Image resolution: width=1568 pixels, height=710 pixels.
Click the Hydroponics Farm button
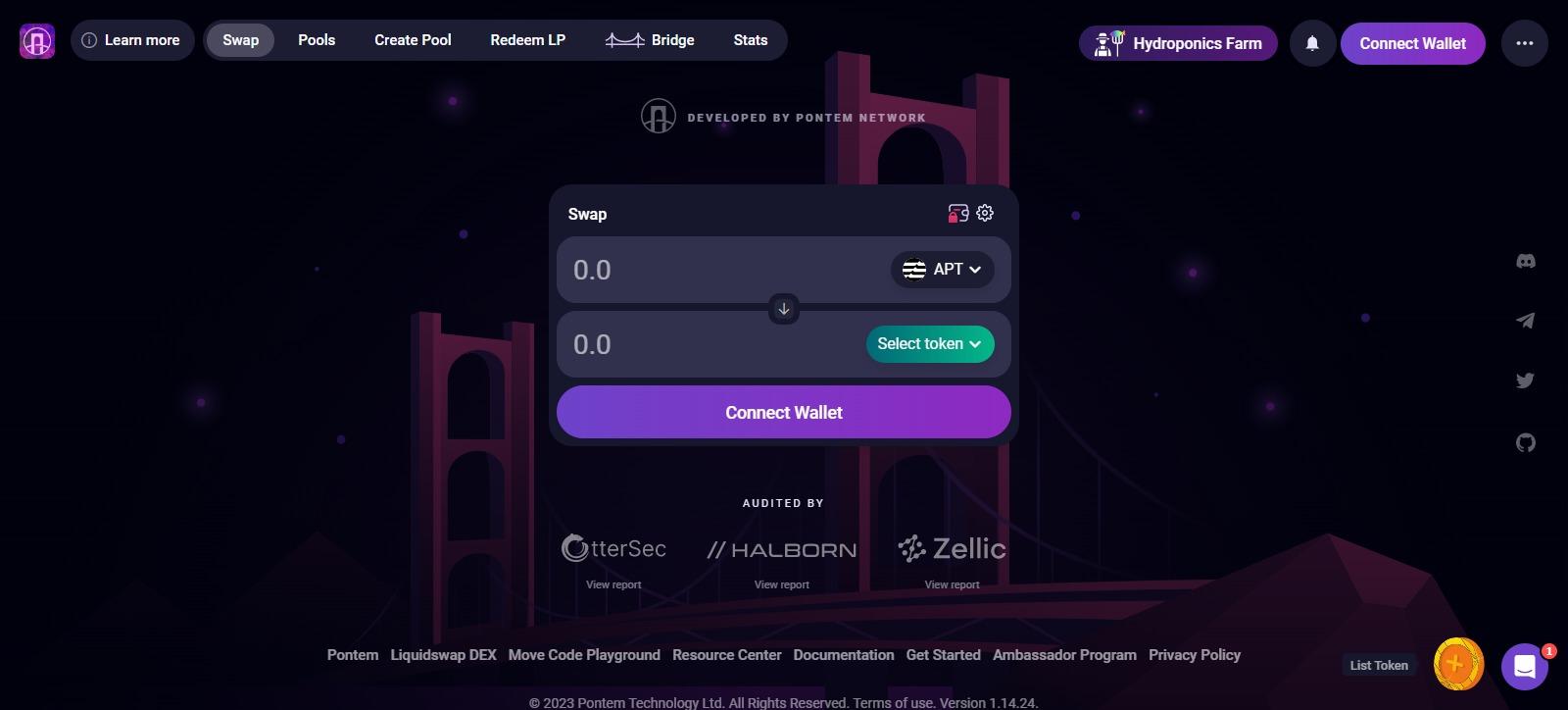click(x=1178, y=43)
